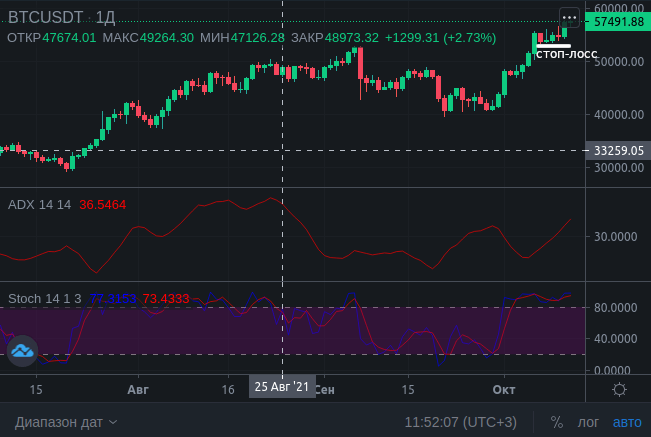Toggle percent scale mode

pos(556,422)
